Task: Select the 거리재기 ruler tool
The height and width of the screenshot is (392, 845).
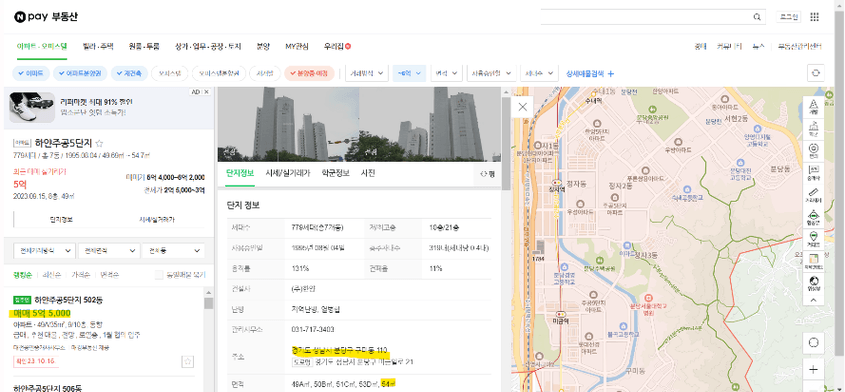Action: [x=814, y=195]
